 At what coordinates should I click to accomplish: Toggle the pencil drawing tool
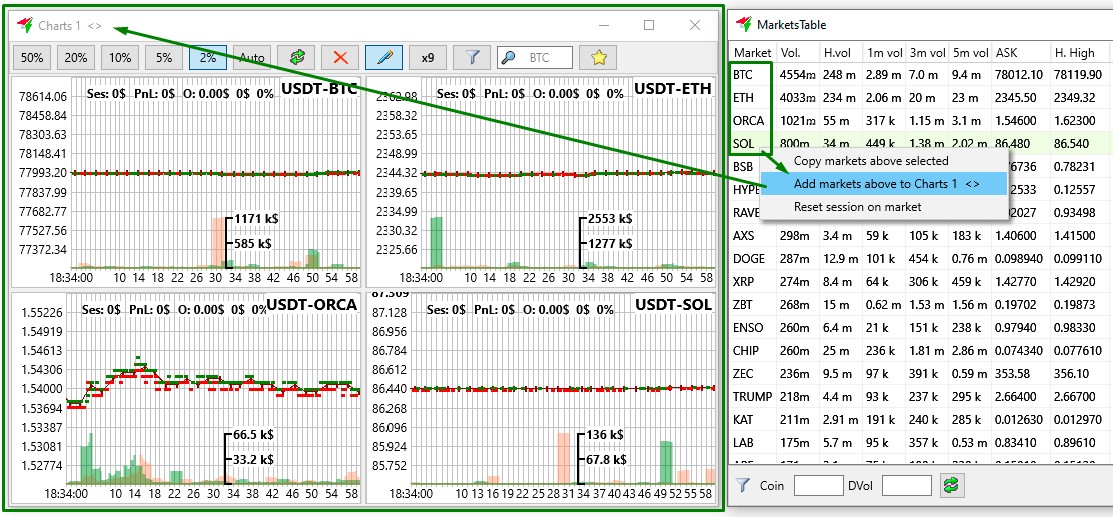click(x=384, y=58)
